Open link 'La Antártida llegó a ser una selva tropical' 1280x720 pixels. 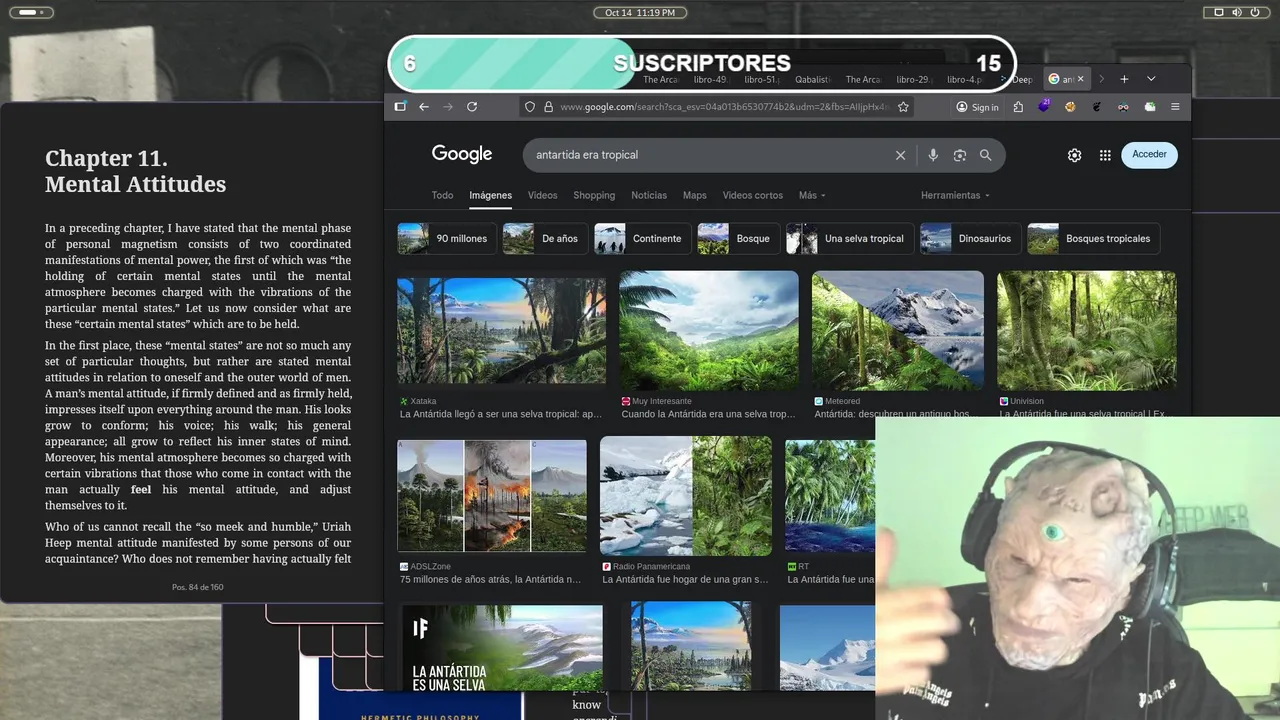tap(499, 414)
